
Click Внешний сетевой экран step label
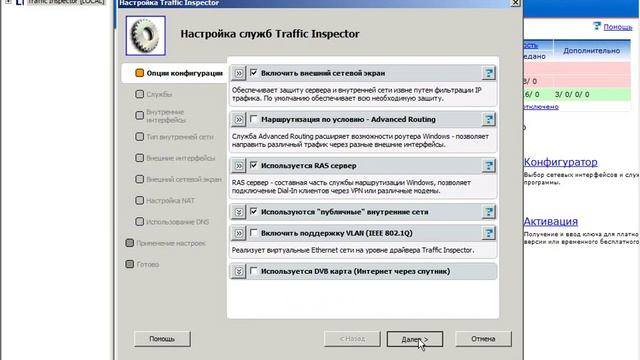(184, 179)
